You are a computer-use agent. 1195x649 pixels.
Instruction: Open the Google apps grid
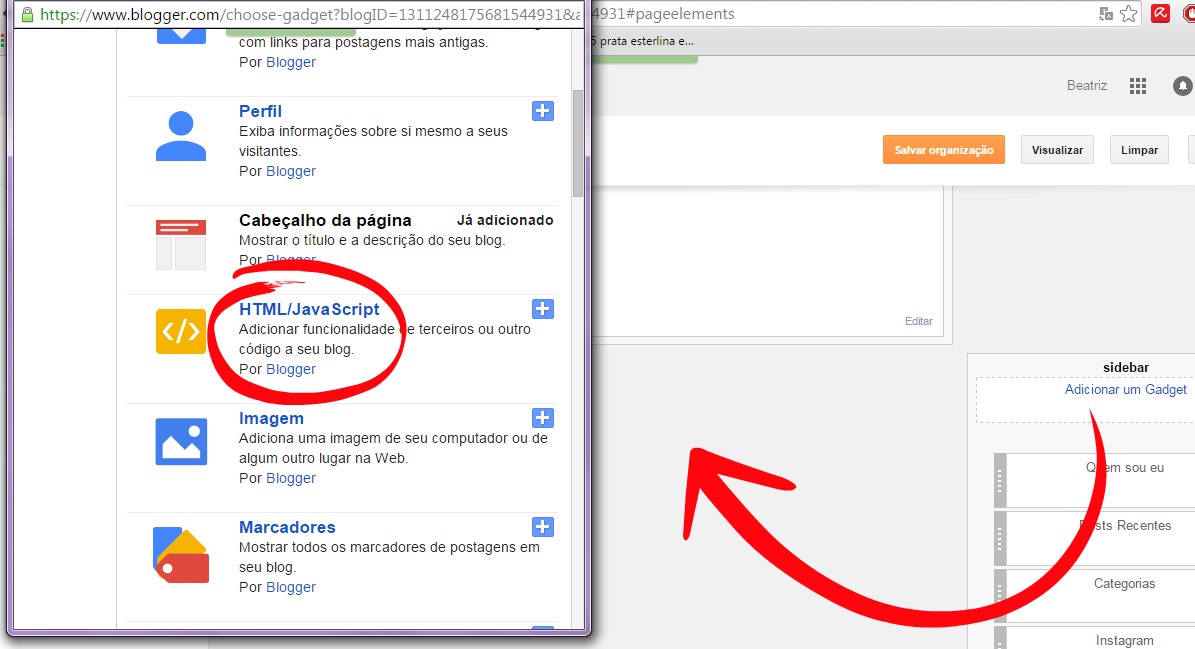1138,86
